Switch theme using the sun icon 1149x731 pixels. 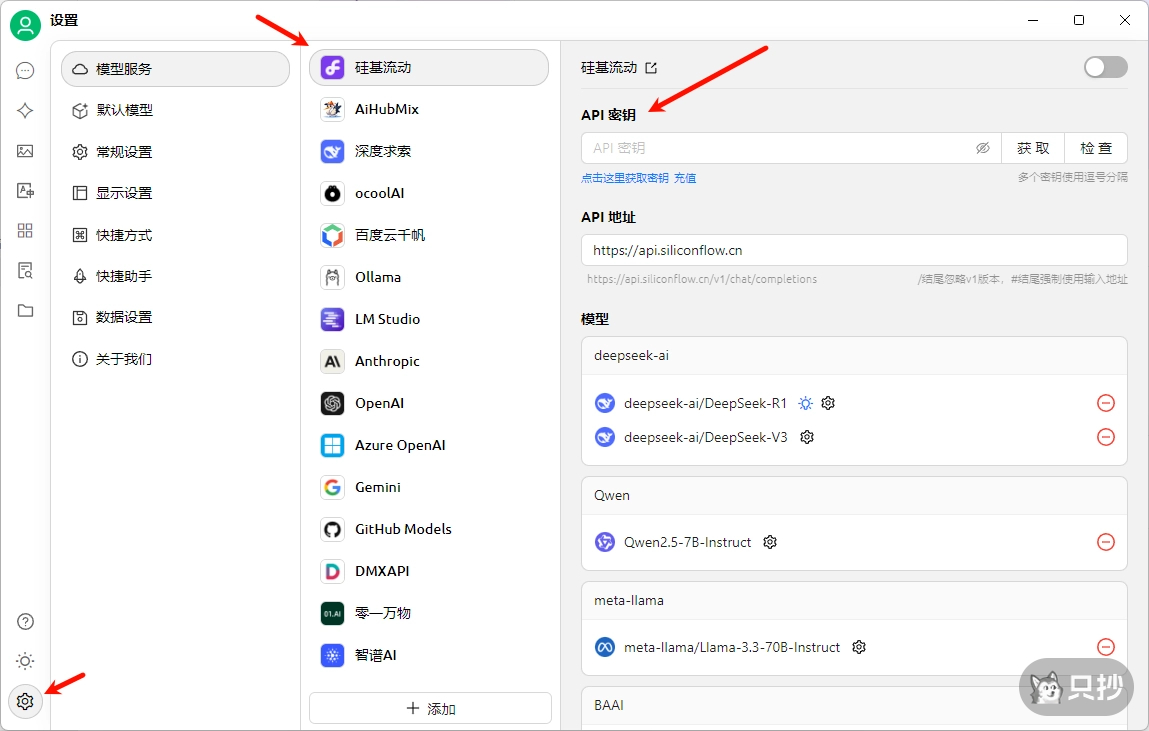pyautogui.click(x=25, y=661)
